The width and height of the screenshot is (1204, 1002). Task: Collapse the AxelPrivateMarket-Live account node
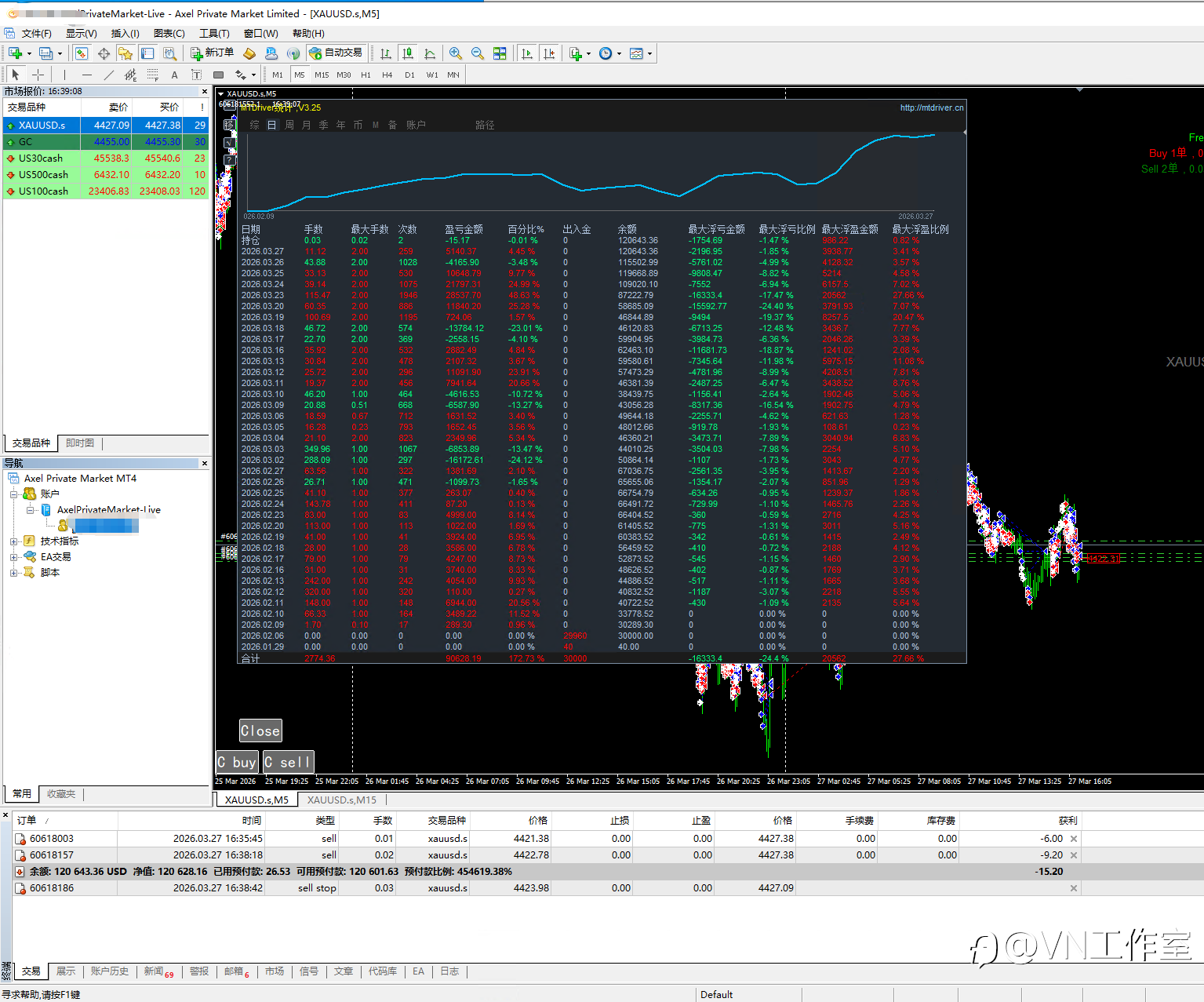click(30, 510)
